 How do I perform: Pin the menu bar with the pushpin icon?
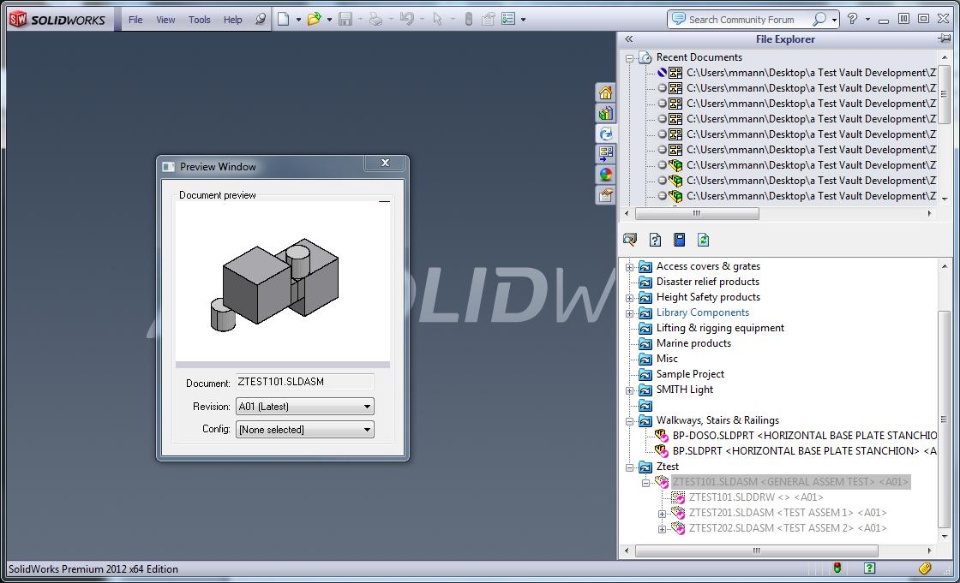pyautogui.click(x=261, y=20)
